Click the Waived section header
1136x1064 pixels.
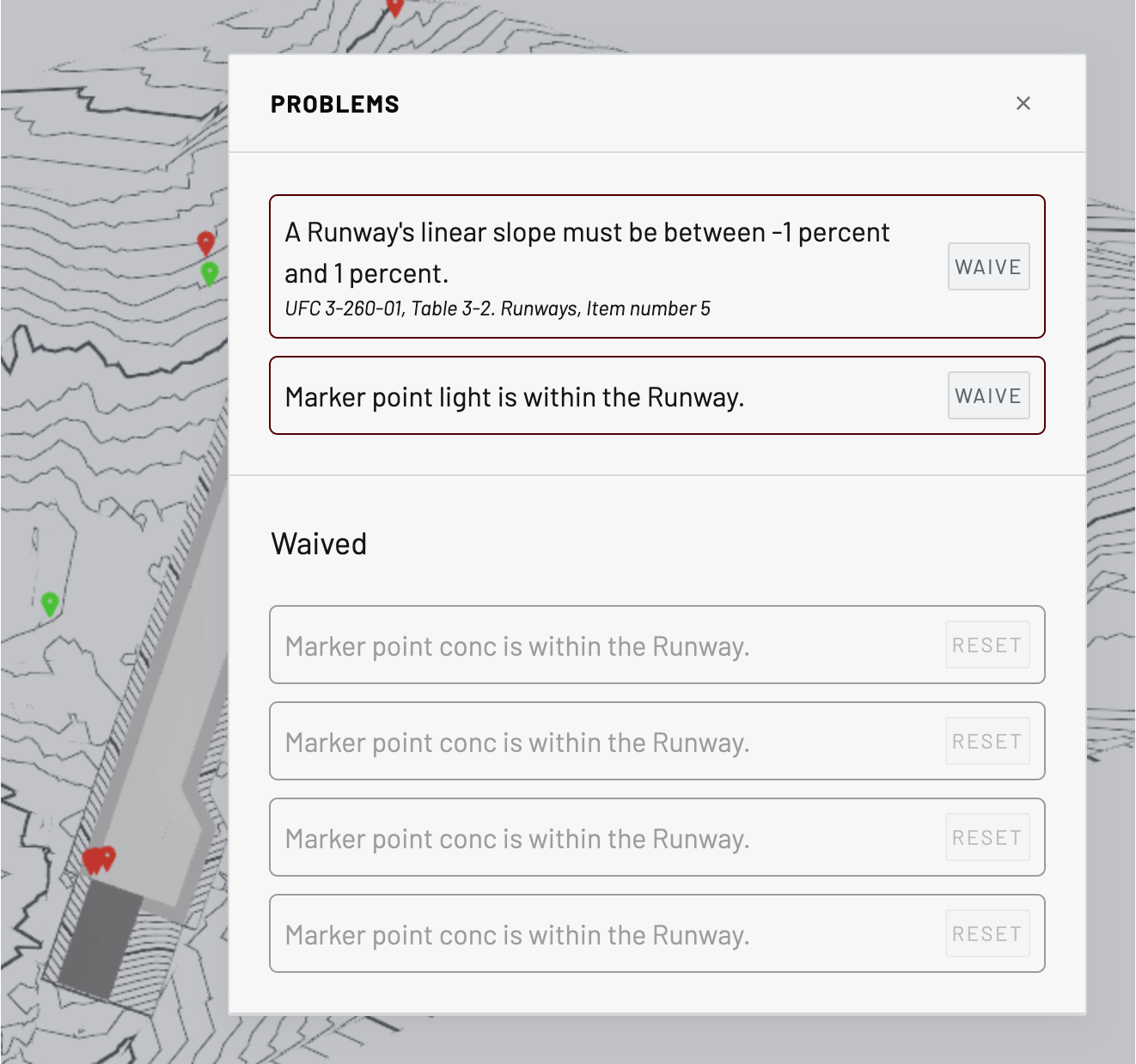pos(319,542)
